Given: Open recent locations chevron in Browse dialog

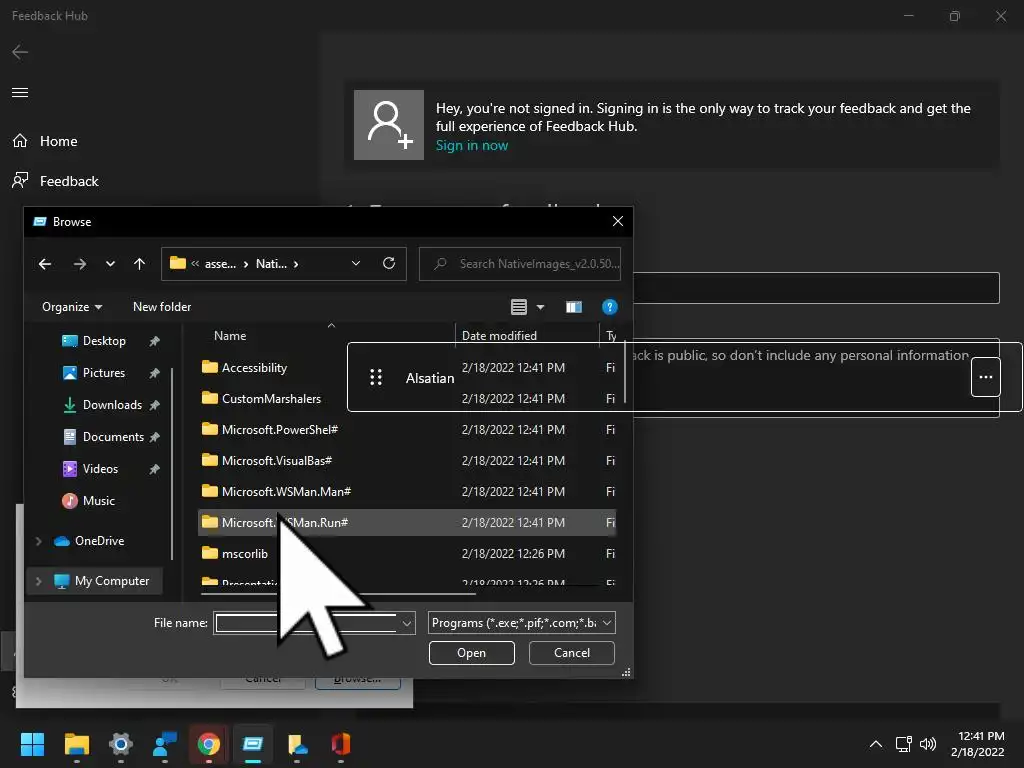Looking at the screenshot, I should click(x=110, y=264).
